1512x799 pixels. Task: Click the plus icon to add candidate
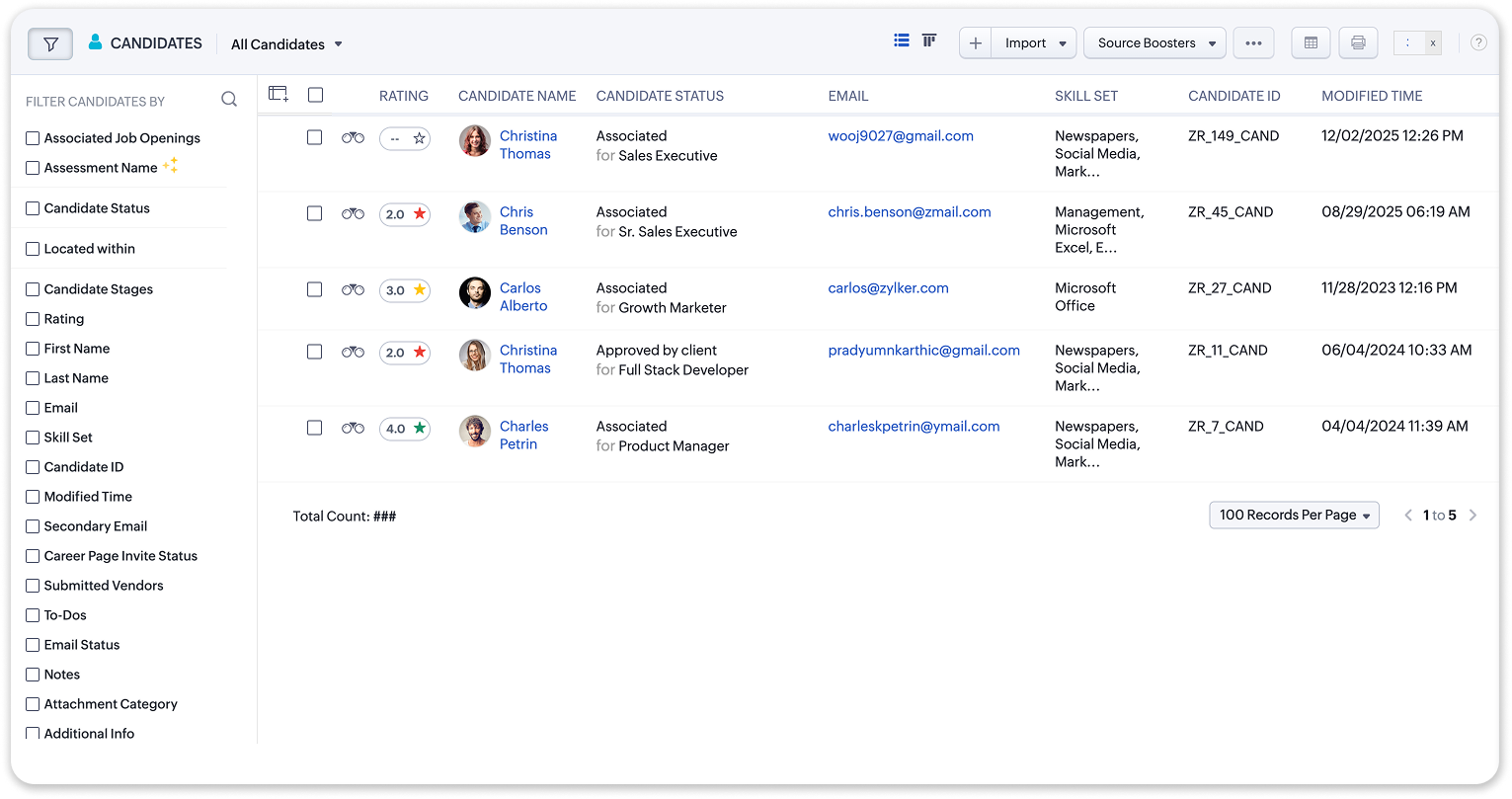click(x=975, y=43)
